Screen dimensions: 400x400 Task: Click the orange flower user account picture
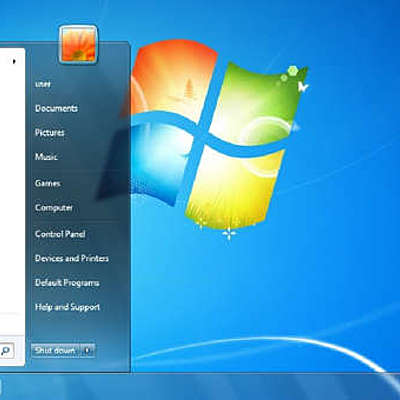78,44
